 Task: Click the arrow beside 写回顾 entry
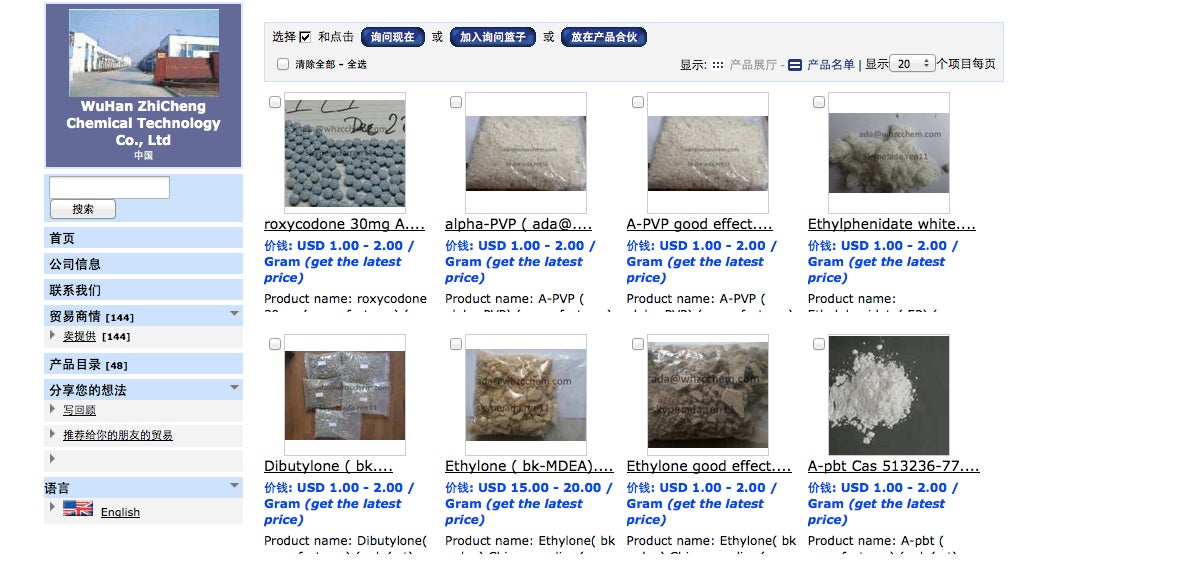click(52, 409)
